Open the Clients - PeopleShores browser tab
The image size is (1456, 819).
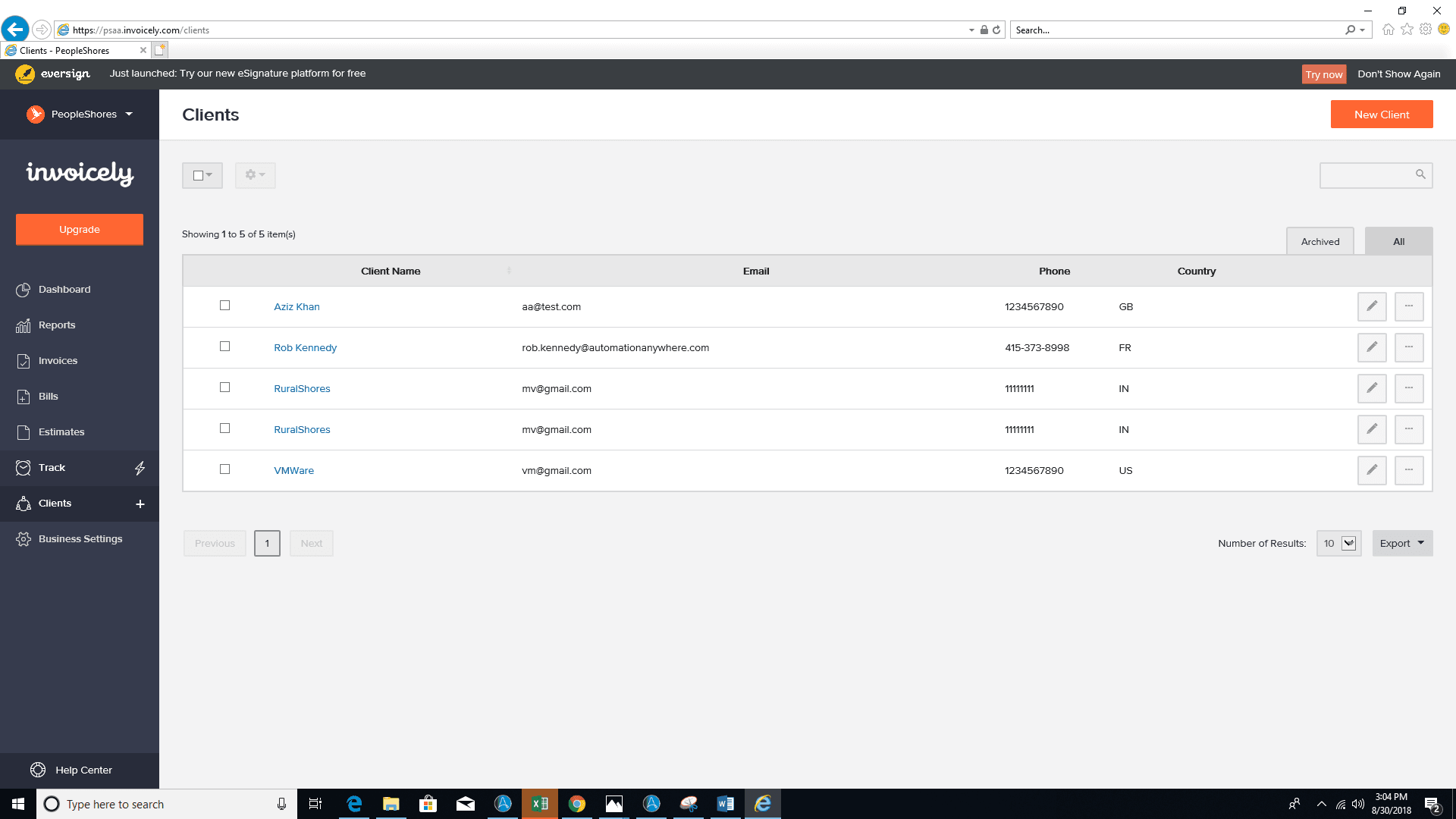coord(74,51)
